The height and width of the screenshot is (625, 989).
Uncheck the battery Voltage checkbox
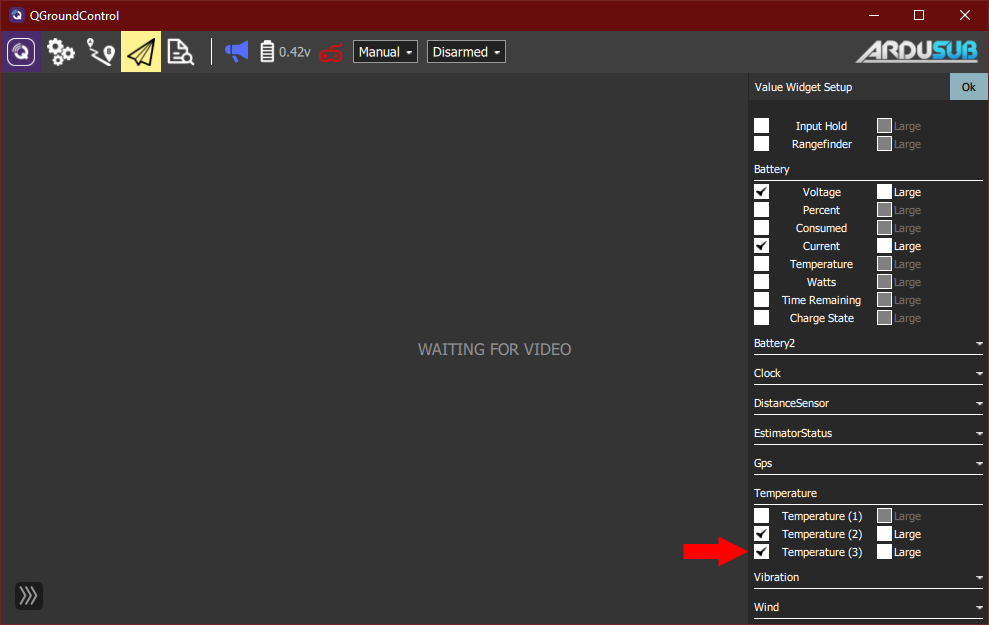click(x=762, y=192)
